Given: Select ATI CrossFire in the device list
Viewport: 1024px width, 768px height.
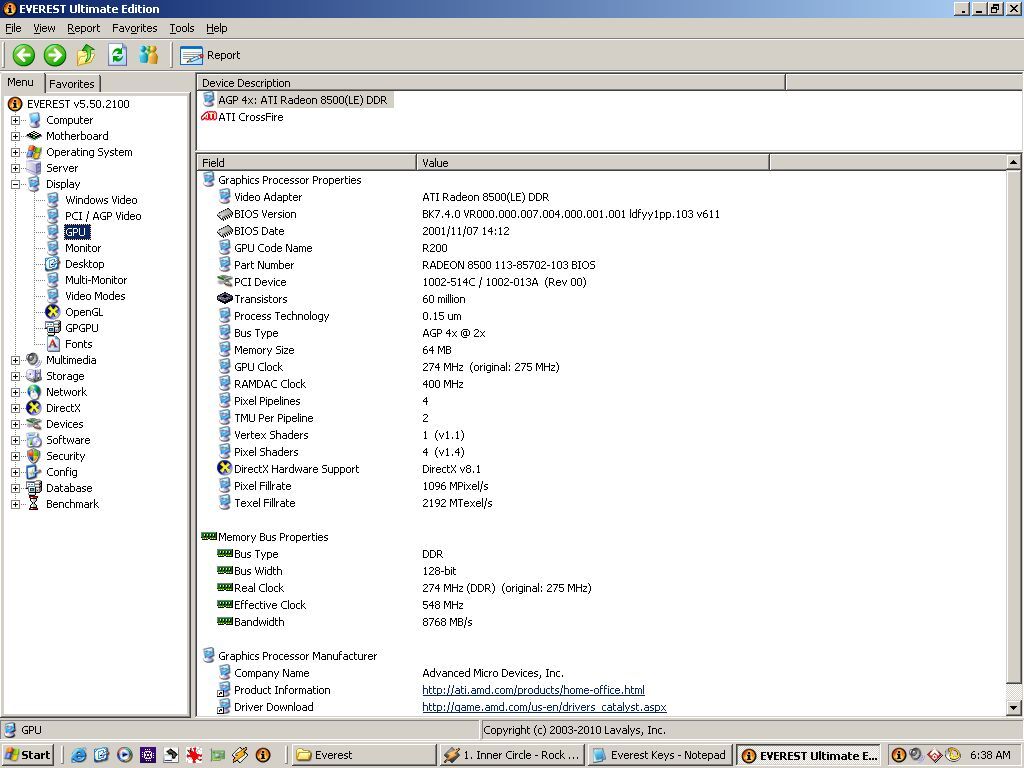Looking at the screenshot, I should pos(250,117).
